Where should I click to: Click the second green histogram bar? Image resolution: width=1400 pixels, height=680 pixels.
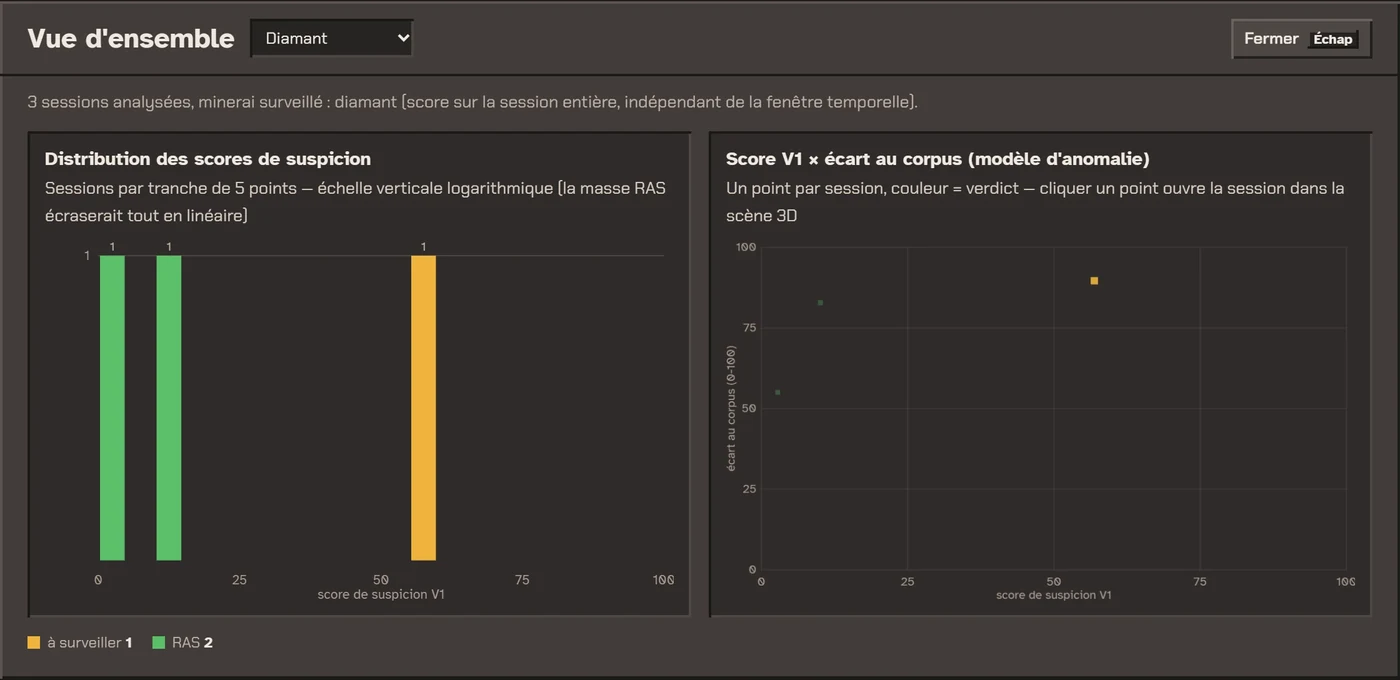(169, 408)
